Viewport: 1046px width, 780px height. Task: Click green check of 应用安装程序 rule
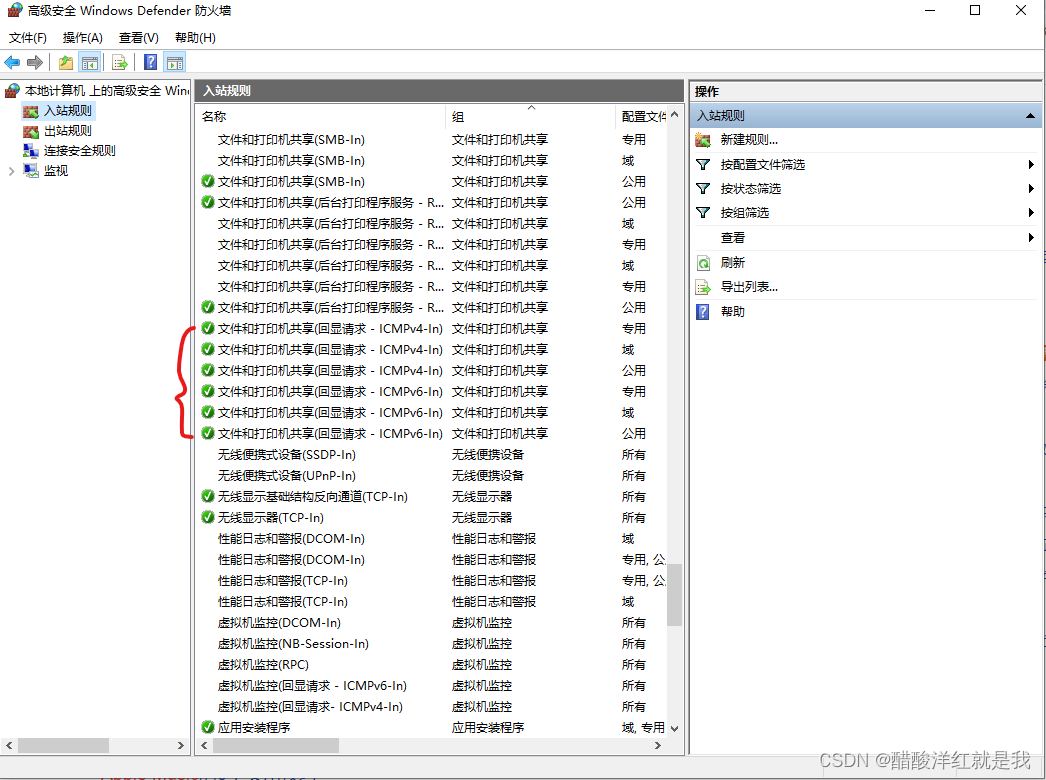(x=208, y=727)
